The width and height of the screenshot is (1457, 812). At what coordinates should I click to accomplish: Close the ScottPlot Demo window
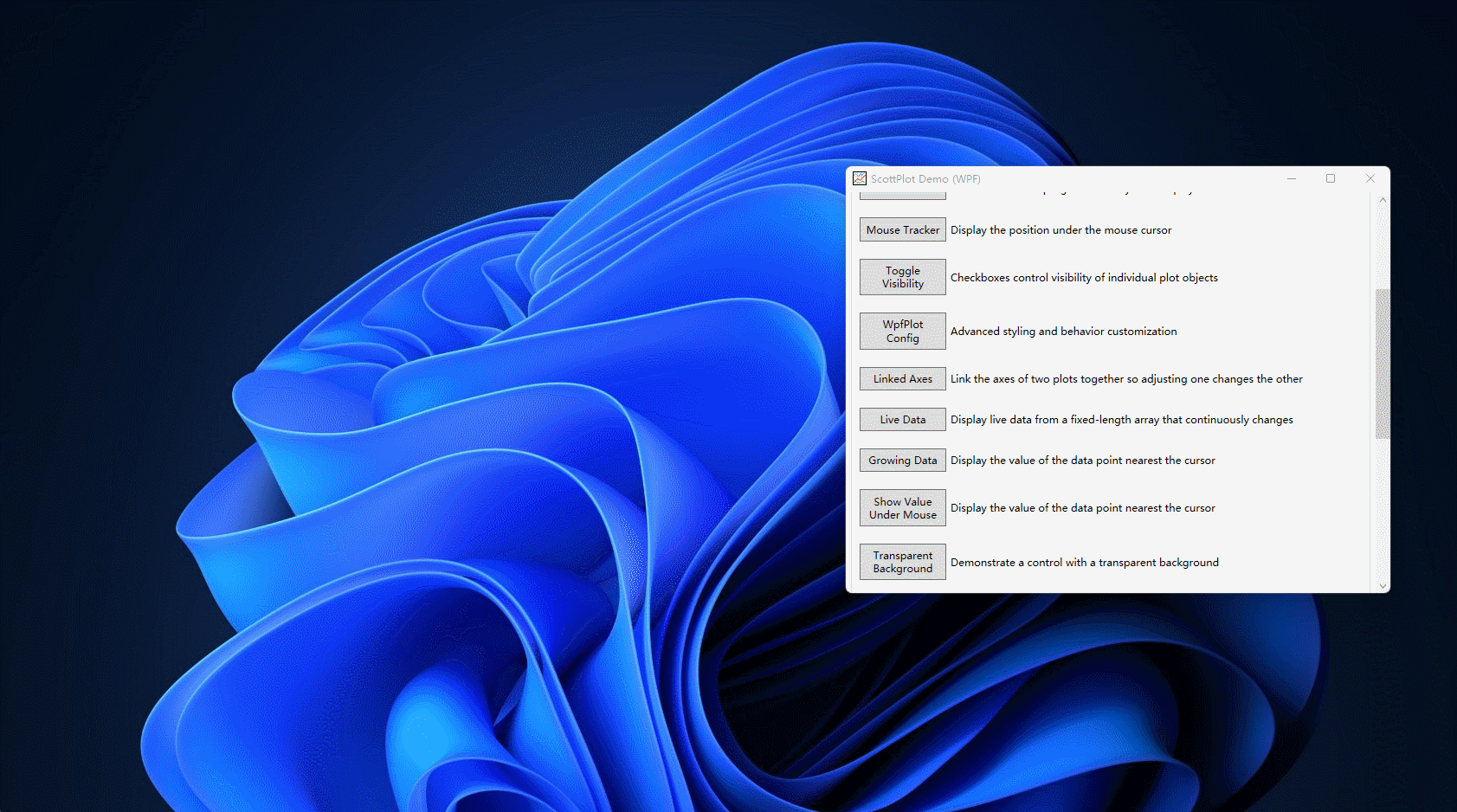point(1370,179)
